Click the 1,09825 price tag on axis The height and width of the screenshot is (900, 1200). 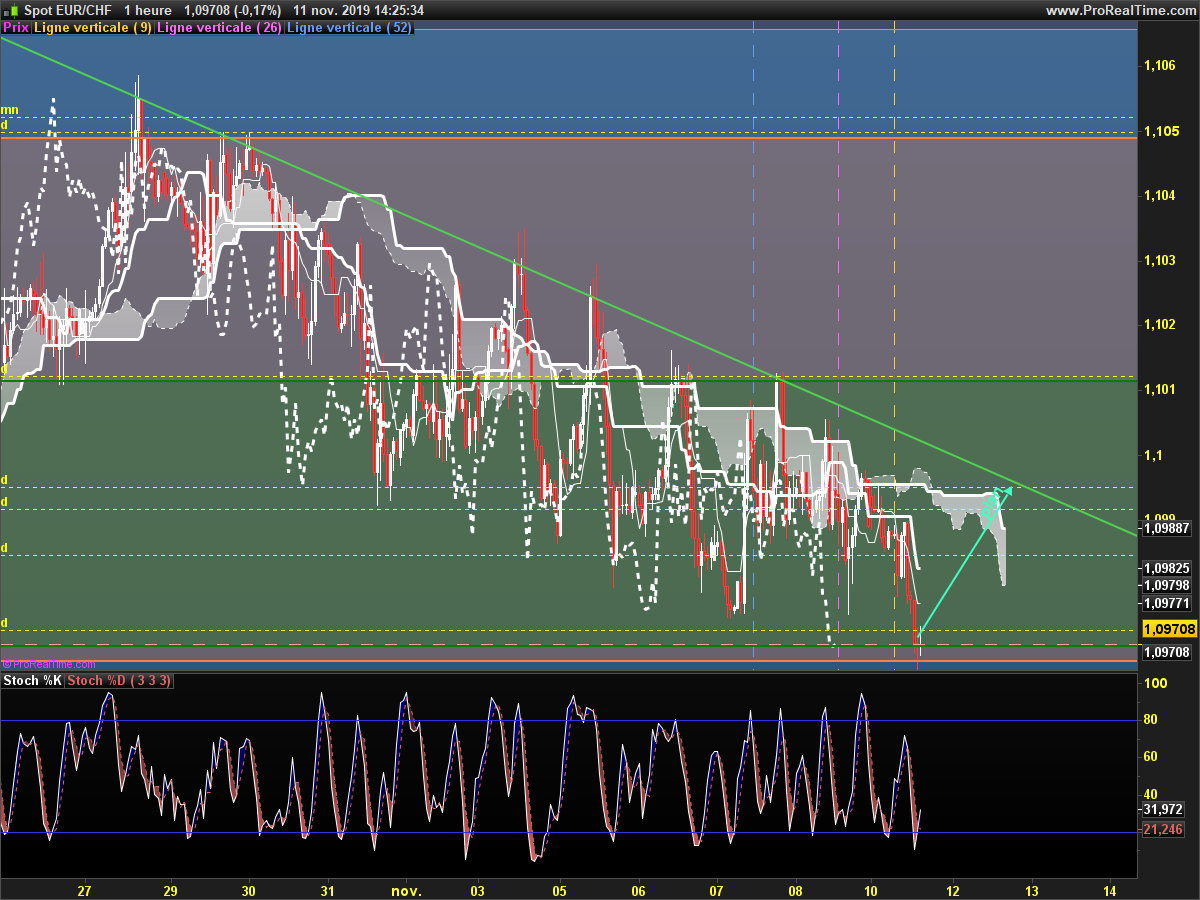click(1165, 567)
